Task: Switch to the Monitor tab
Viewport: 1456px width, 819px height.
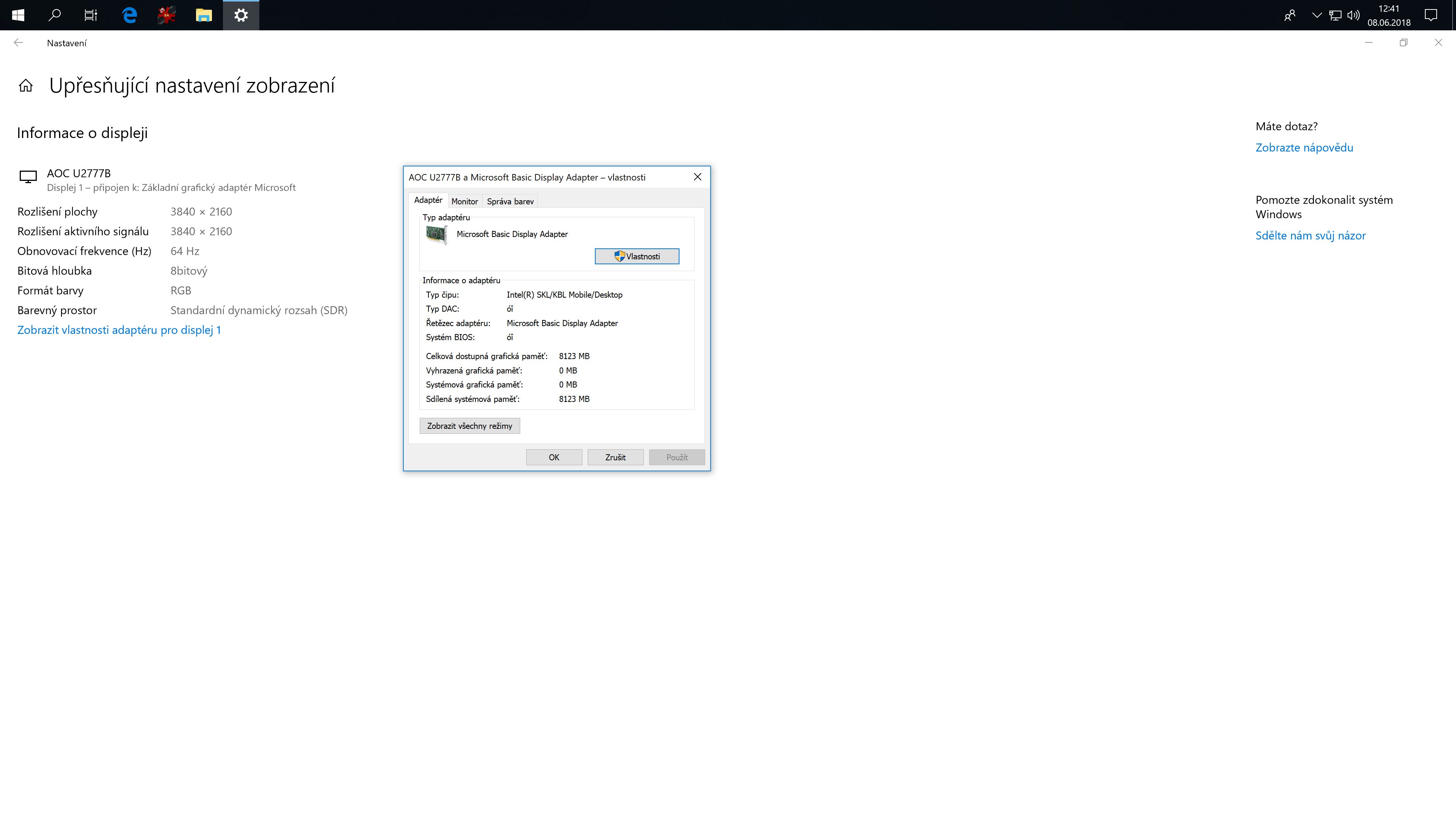Action: tap(464, 202)
